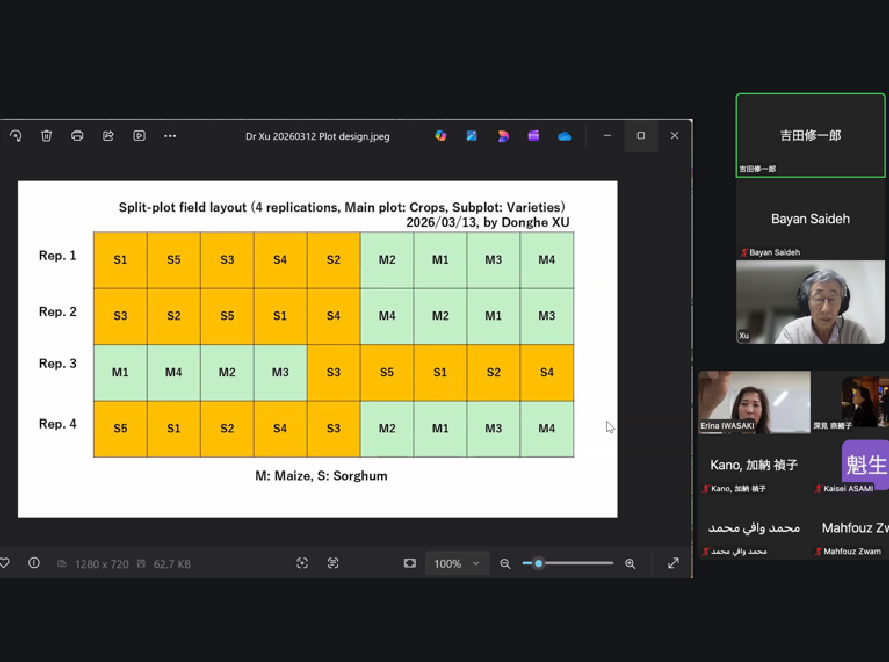Open the 100% zoom level dropdown

point(457,564)
